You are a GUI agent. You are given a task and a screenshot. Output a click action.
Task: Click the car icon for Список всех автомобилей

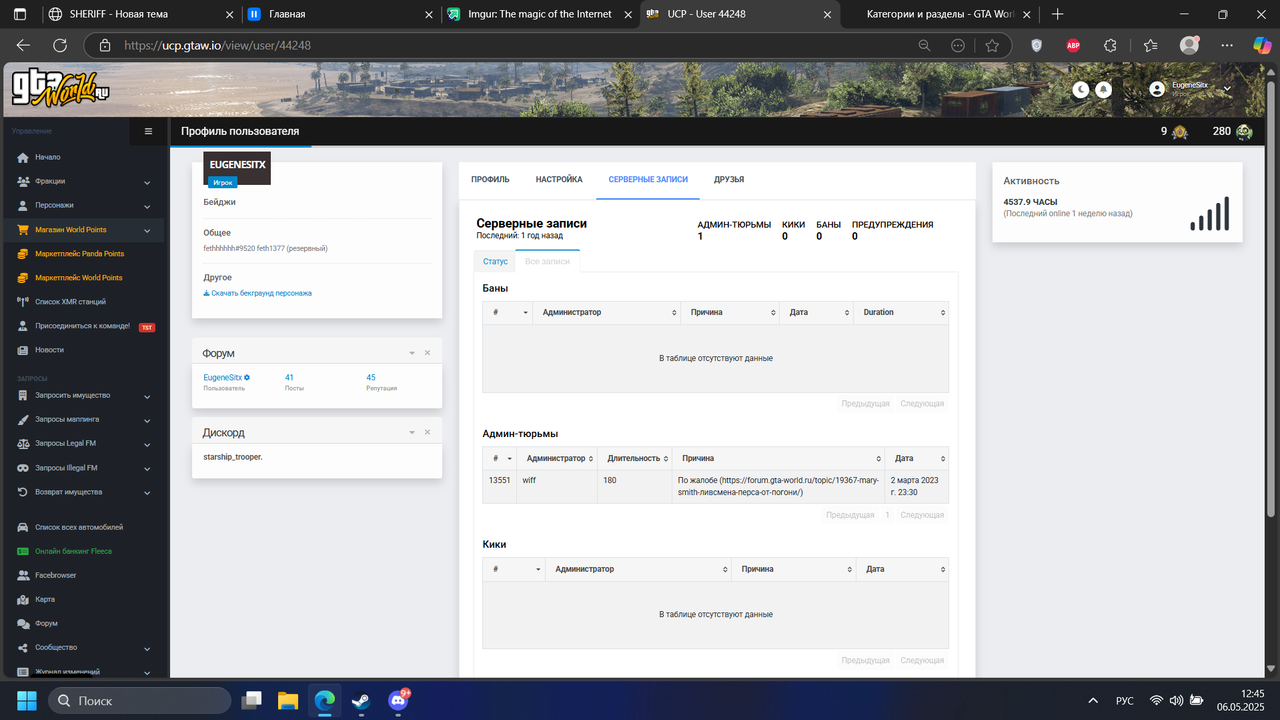pos(23,527)
